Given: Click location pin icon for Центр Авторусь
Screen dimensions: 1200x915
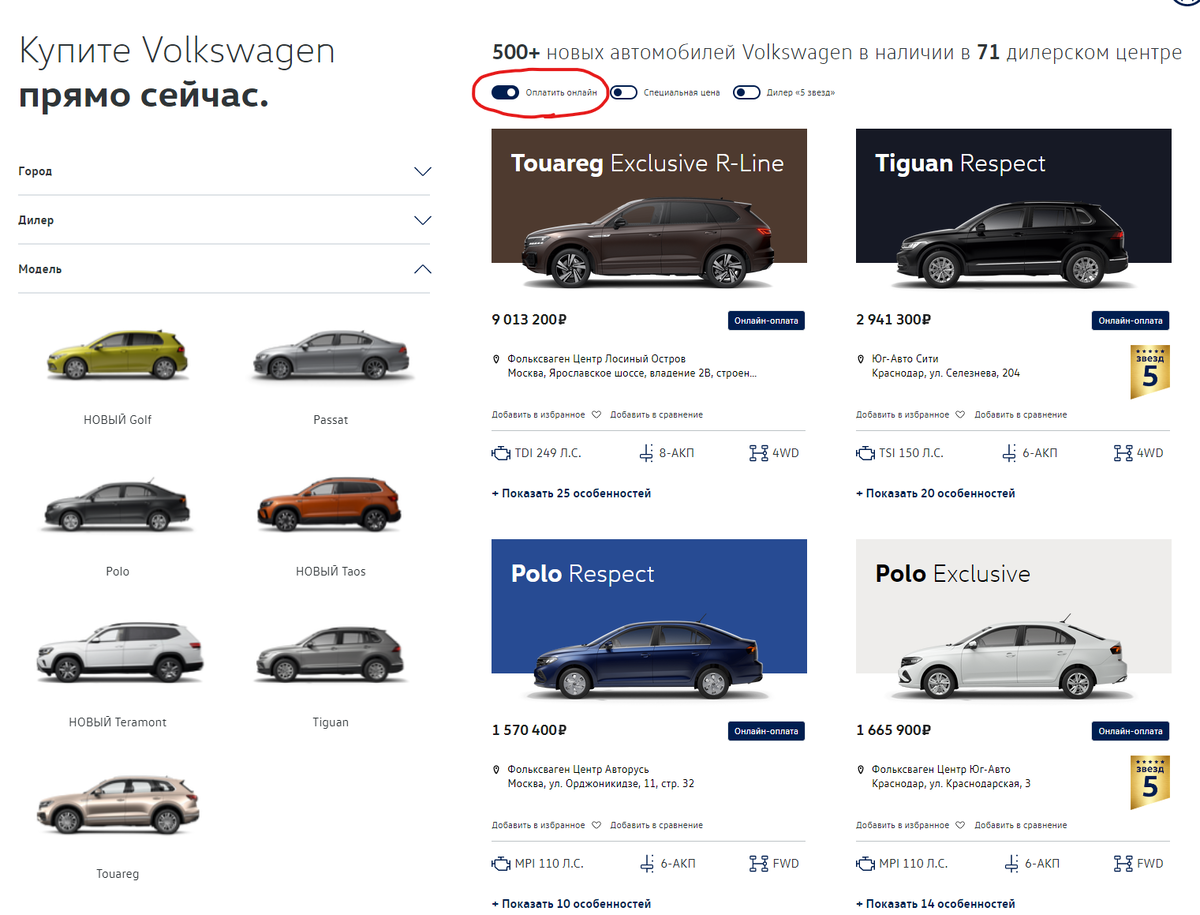Looking at the screenshot, I should pyautogui.click(x=496, y=770).
